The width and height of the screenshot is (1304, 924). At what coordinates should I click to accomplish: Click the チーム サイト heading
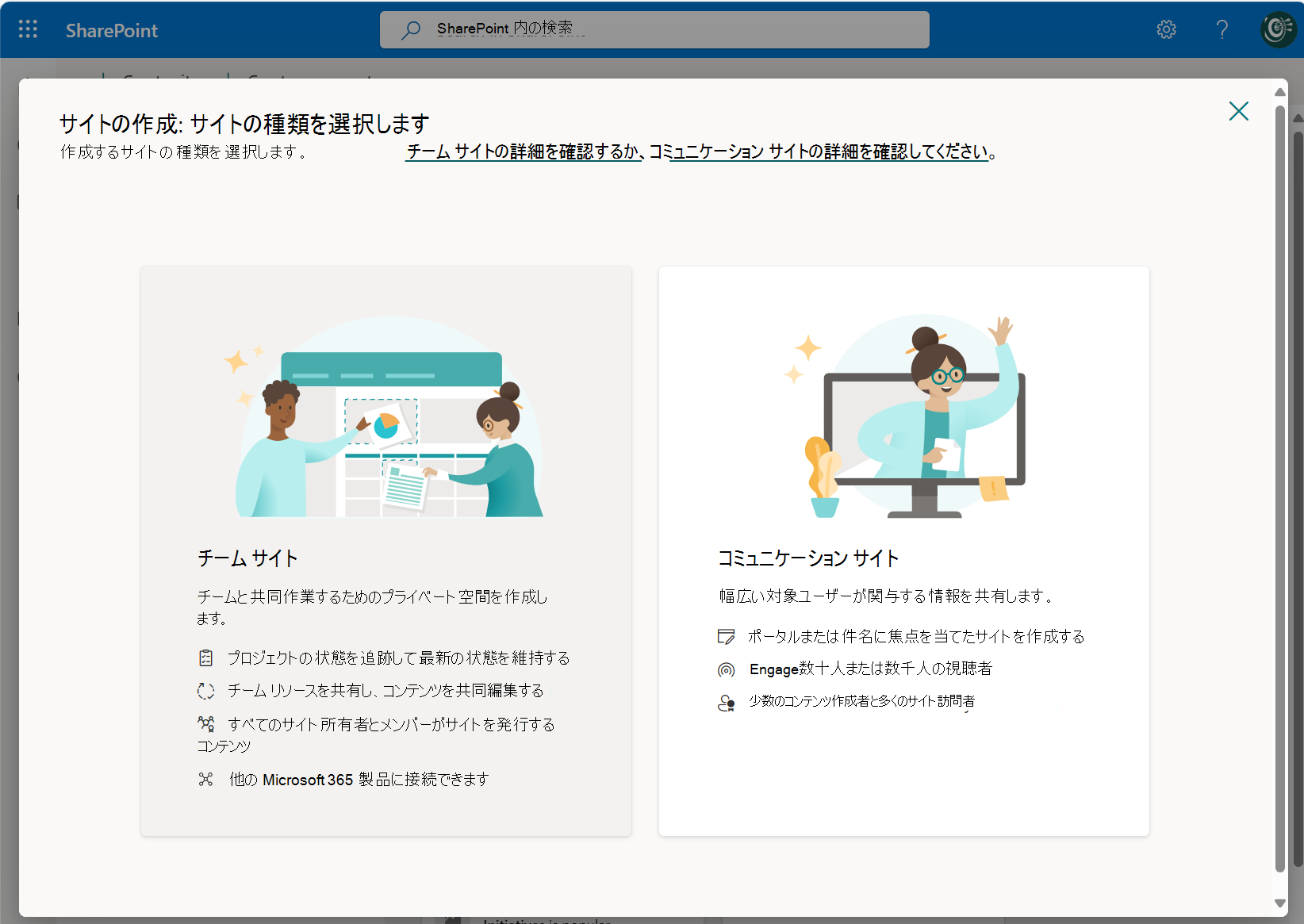[247, 558]
